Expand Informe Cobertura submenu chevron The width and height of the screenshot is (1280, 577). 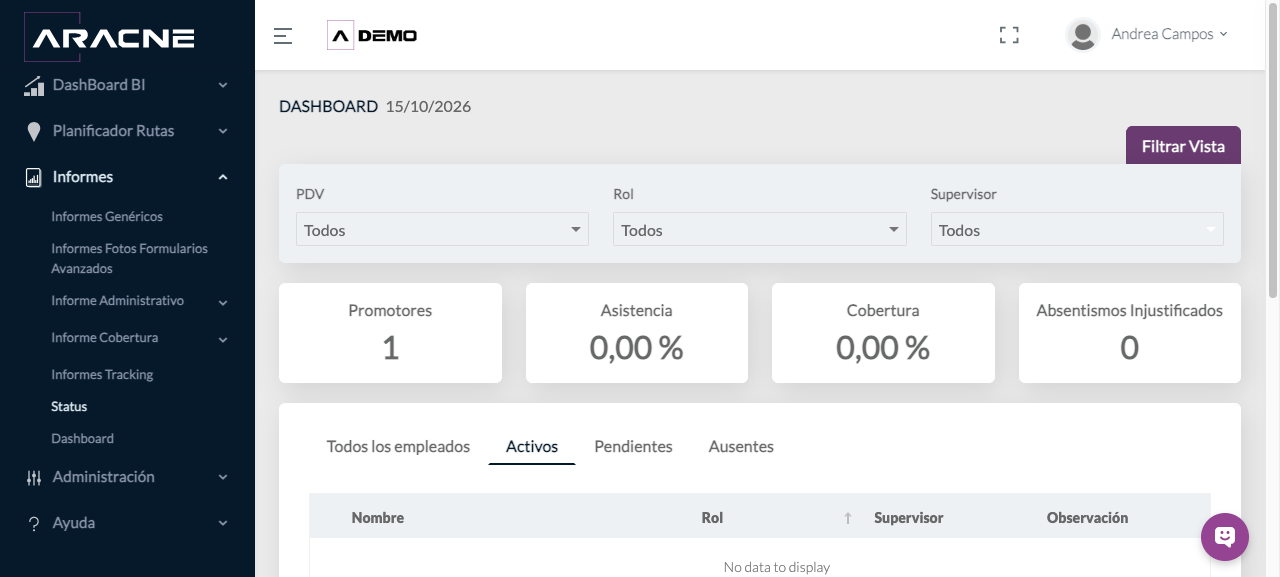point(223,339)
